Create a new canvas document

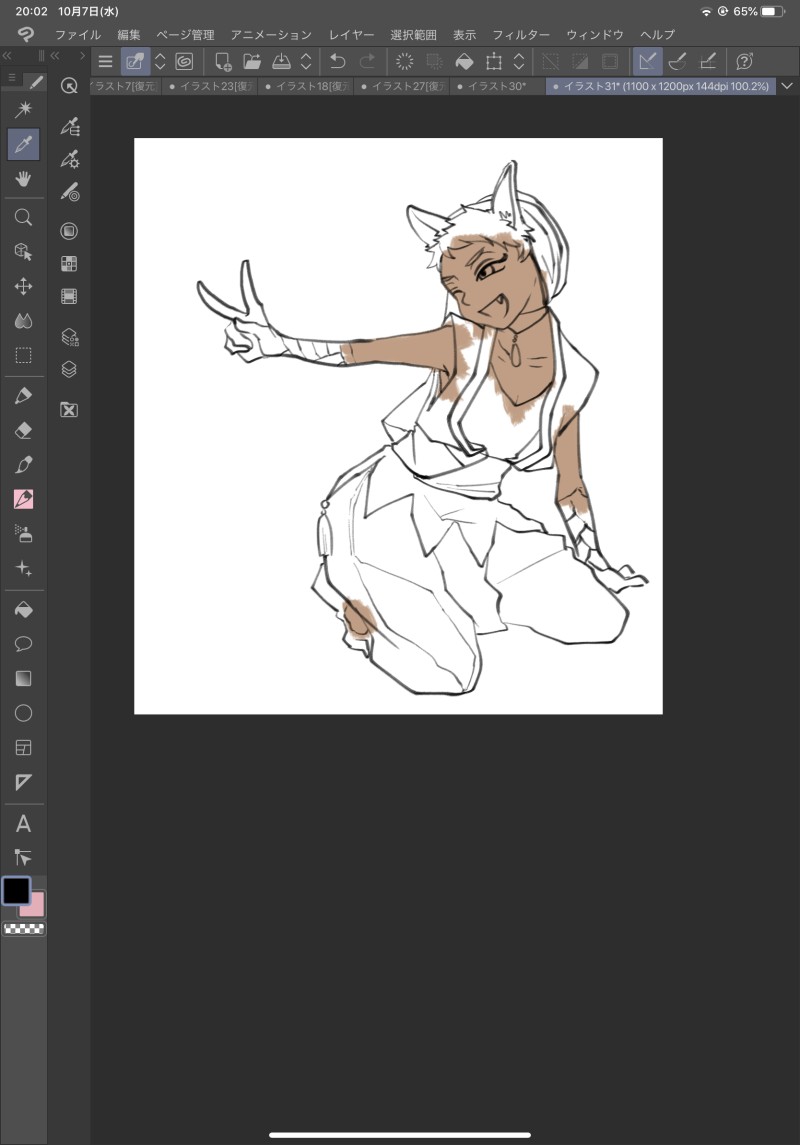click(223, 61)
